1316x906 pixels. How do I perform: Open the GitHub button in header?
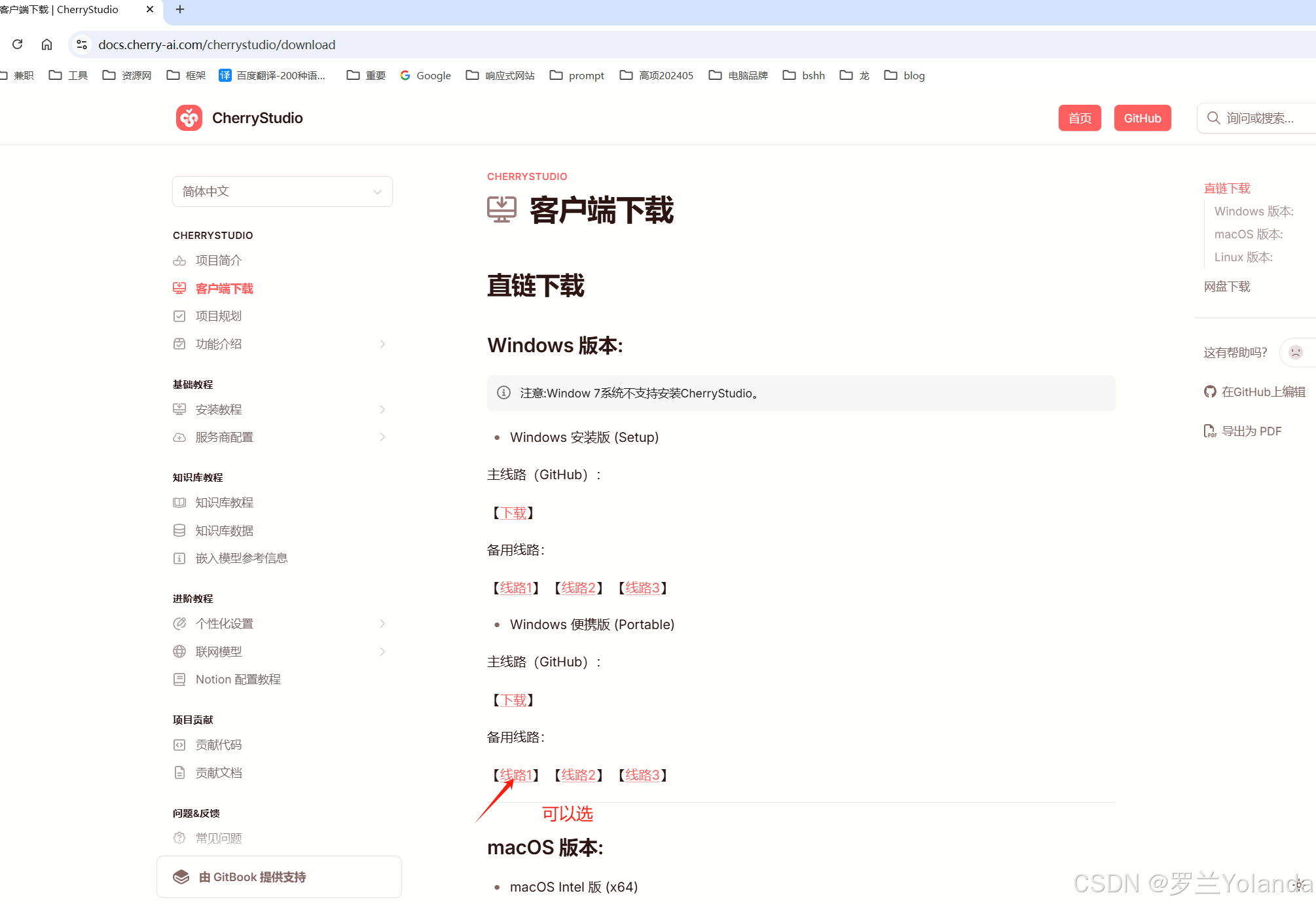pos(1142,118)
